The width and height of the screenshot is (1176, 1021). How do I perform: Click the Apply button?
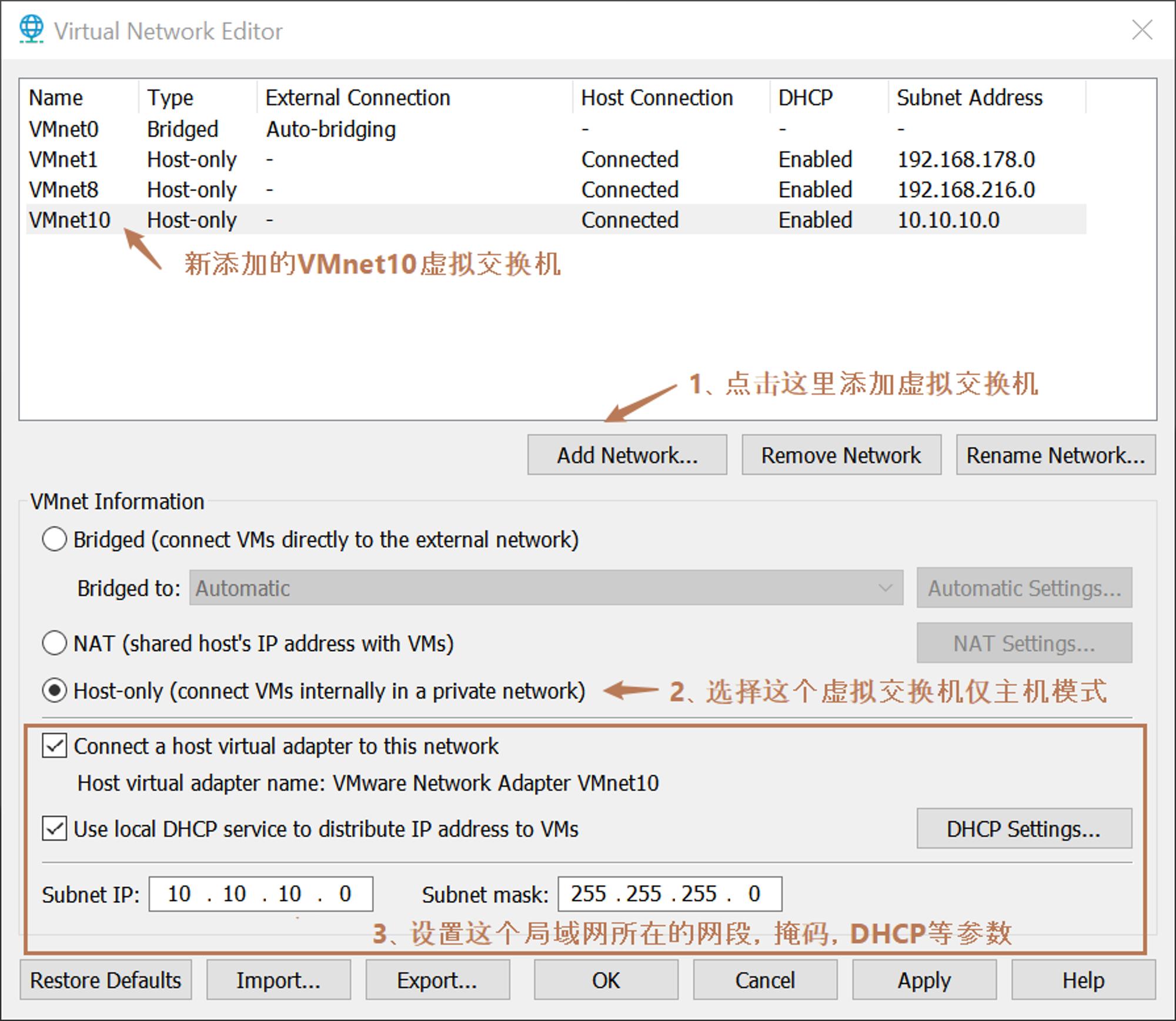(924, 980)
